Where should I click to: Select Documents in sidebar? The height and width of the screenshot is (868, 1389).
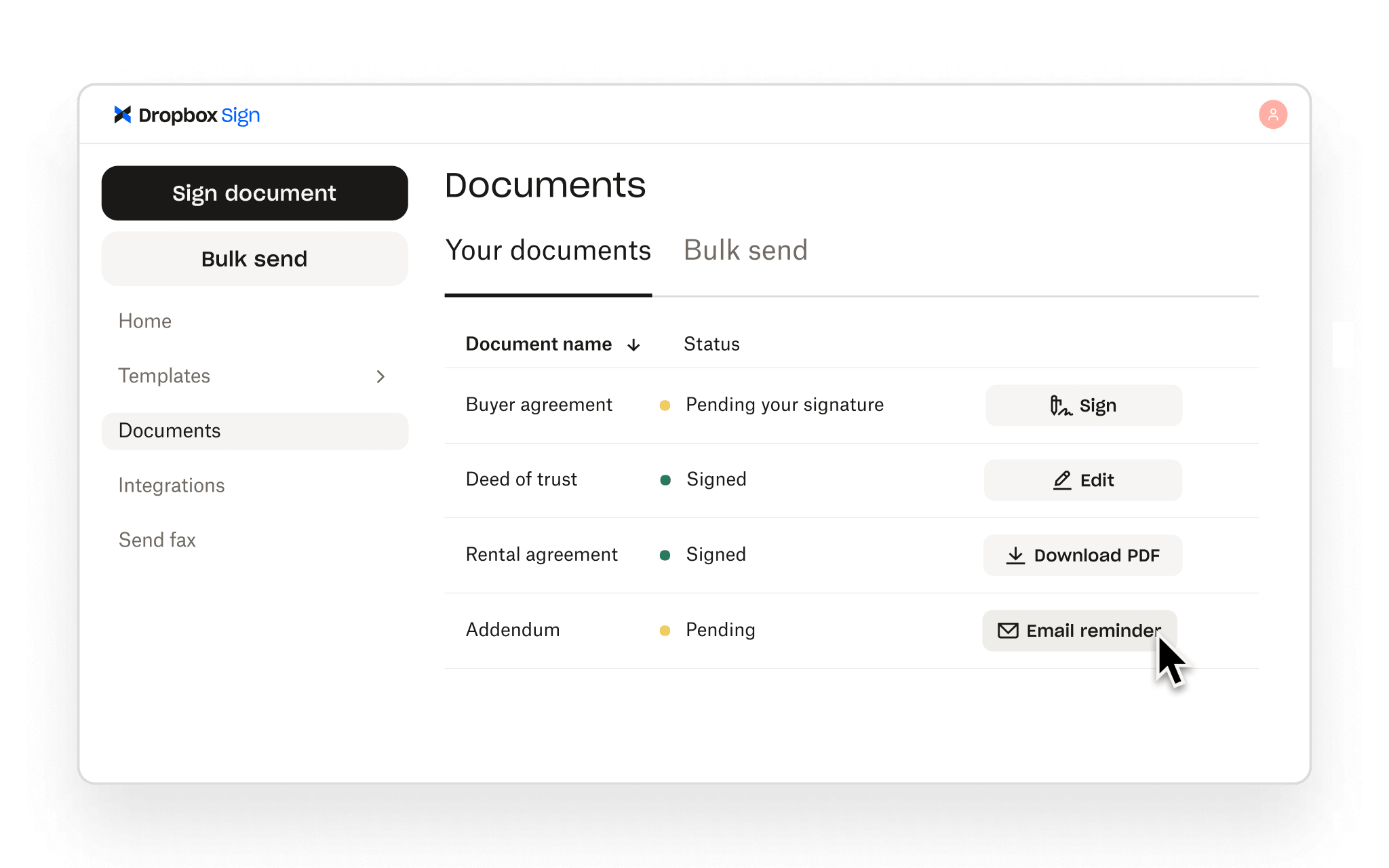click(254, 431)
